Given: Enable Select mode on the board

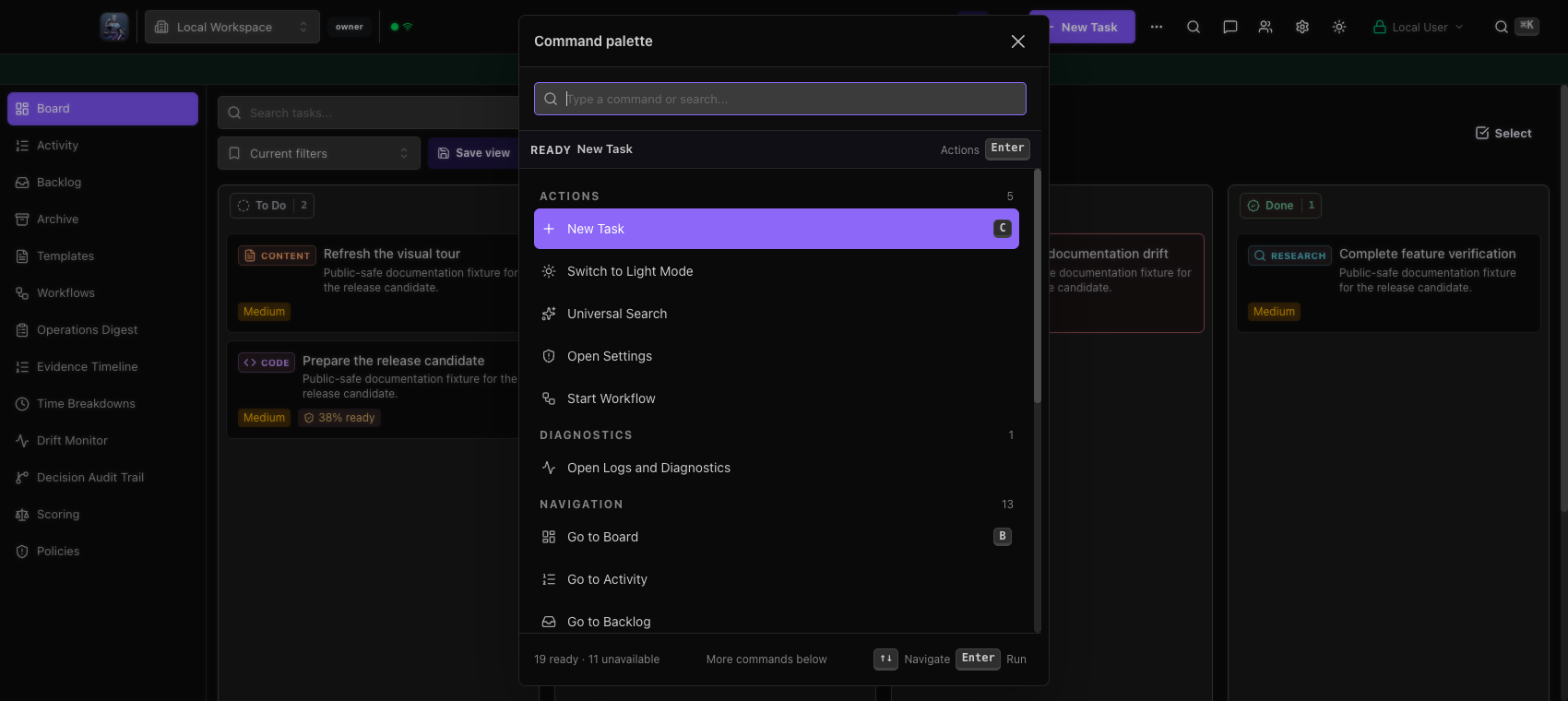Looking at the screenshot, I should click(1503, 133).
